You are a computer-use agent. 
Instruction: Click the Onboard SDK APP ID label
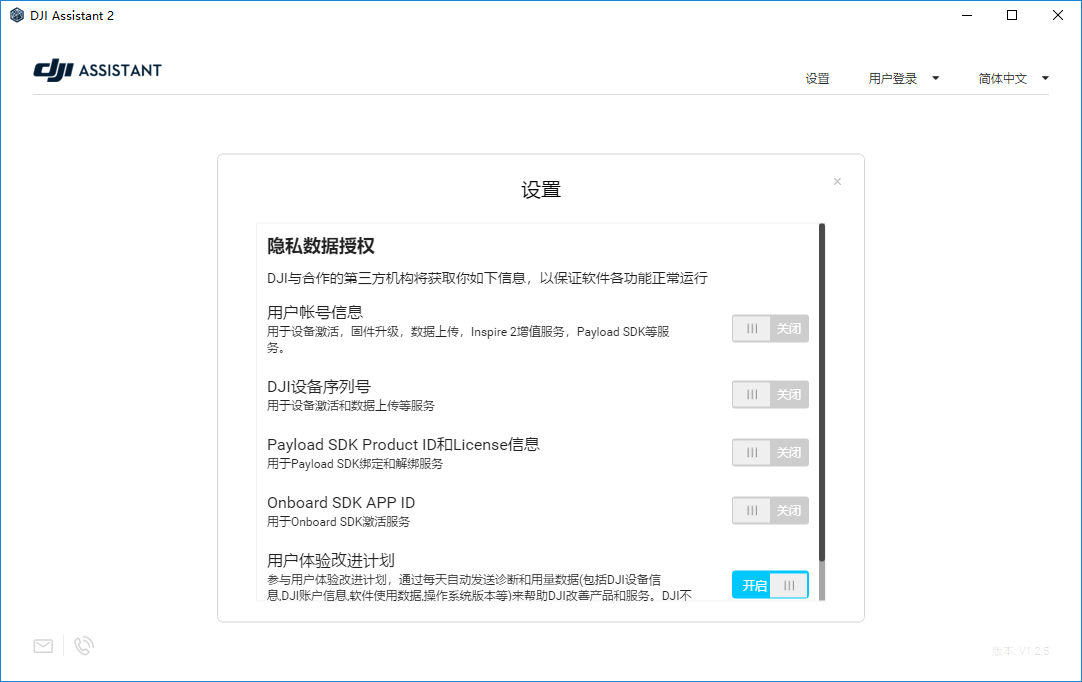(341, 503)
